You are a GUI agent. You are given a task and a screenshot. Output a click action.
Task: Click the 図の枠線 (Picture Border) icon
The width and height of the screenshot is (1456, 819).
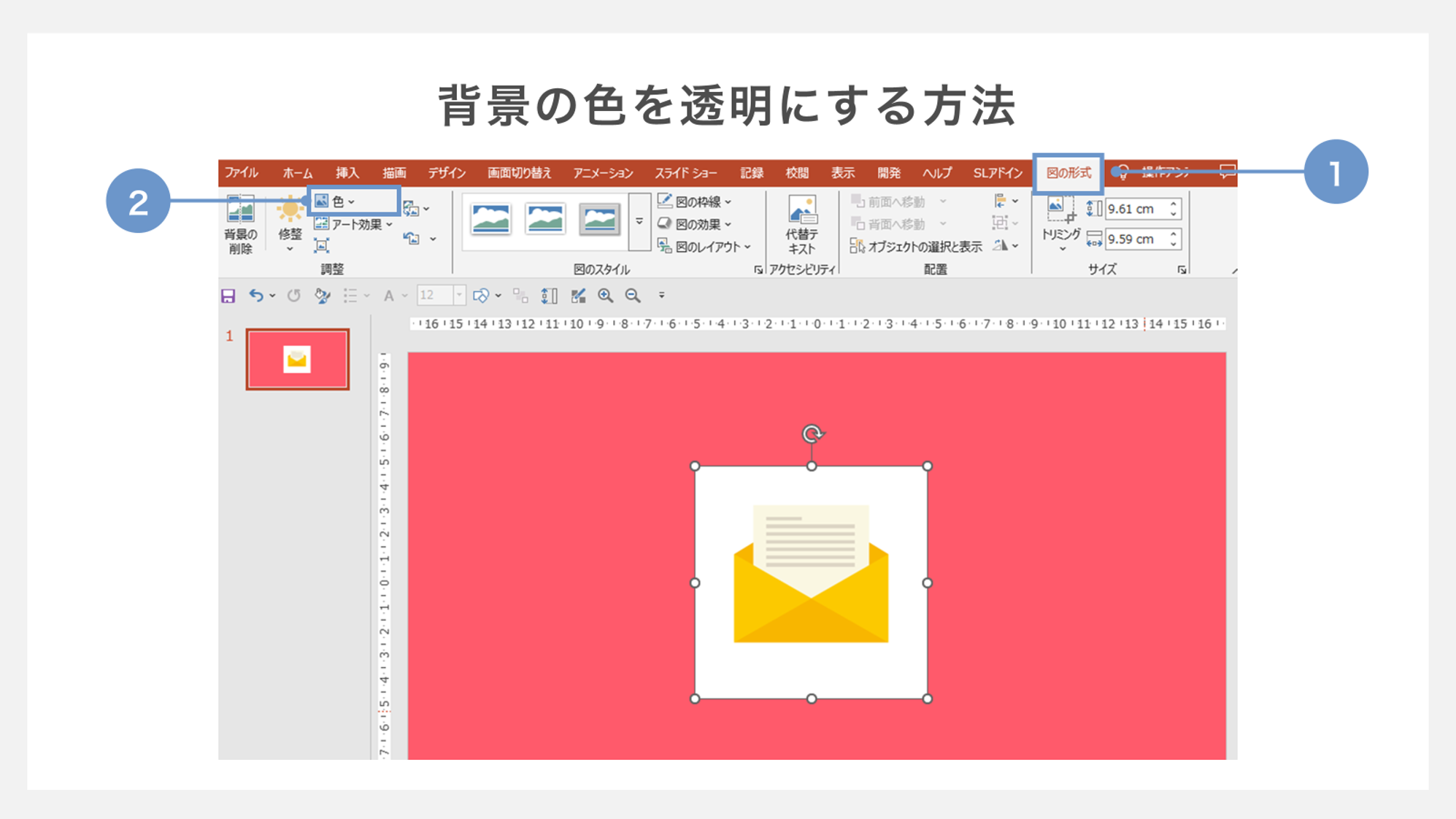(x=698, y=201)
